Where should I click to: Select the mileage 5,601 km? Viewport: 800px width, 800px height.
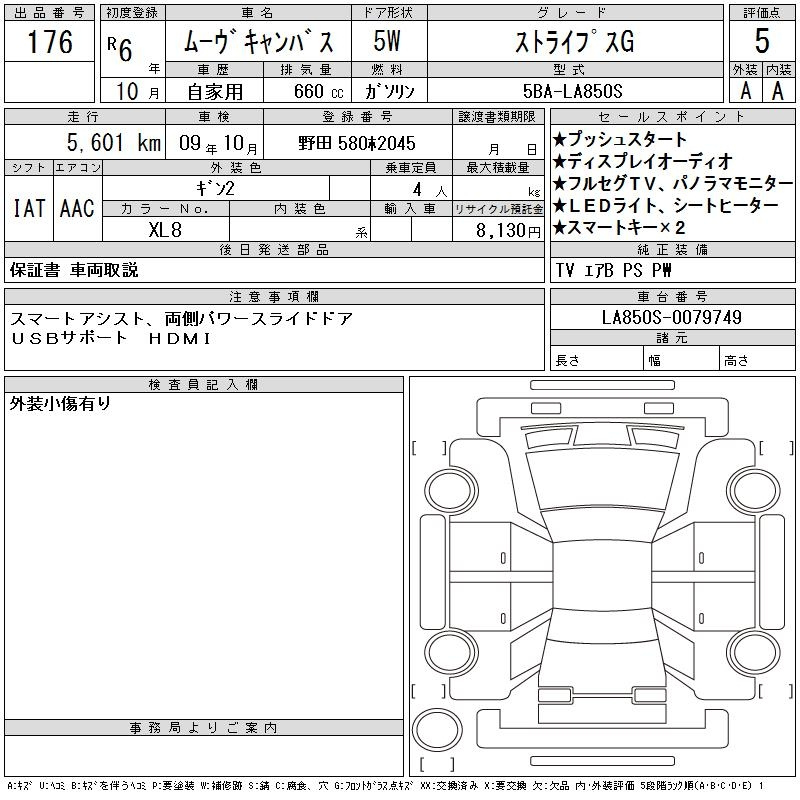pos(114,142)
